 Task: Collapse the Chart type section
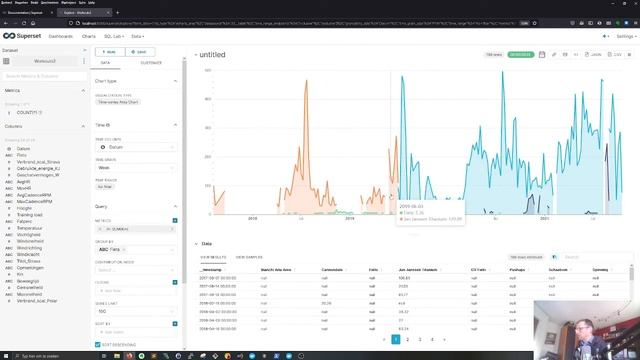[x=175, y=81]
